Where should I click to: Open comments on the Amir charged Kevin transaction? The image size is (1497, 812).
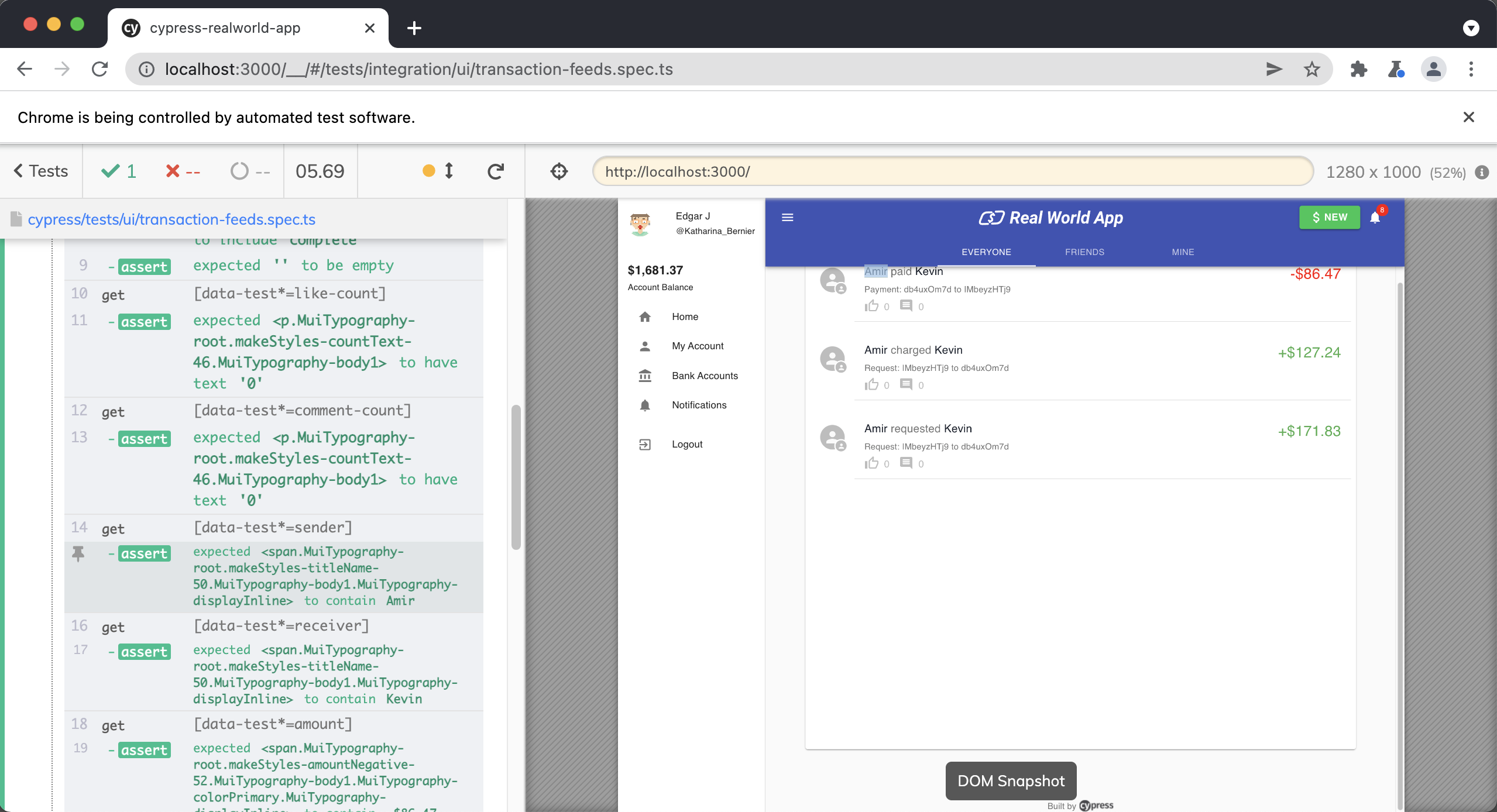[x=906, y=385]
